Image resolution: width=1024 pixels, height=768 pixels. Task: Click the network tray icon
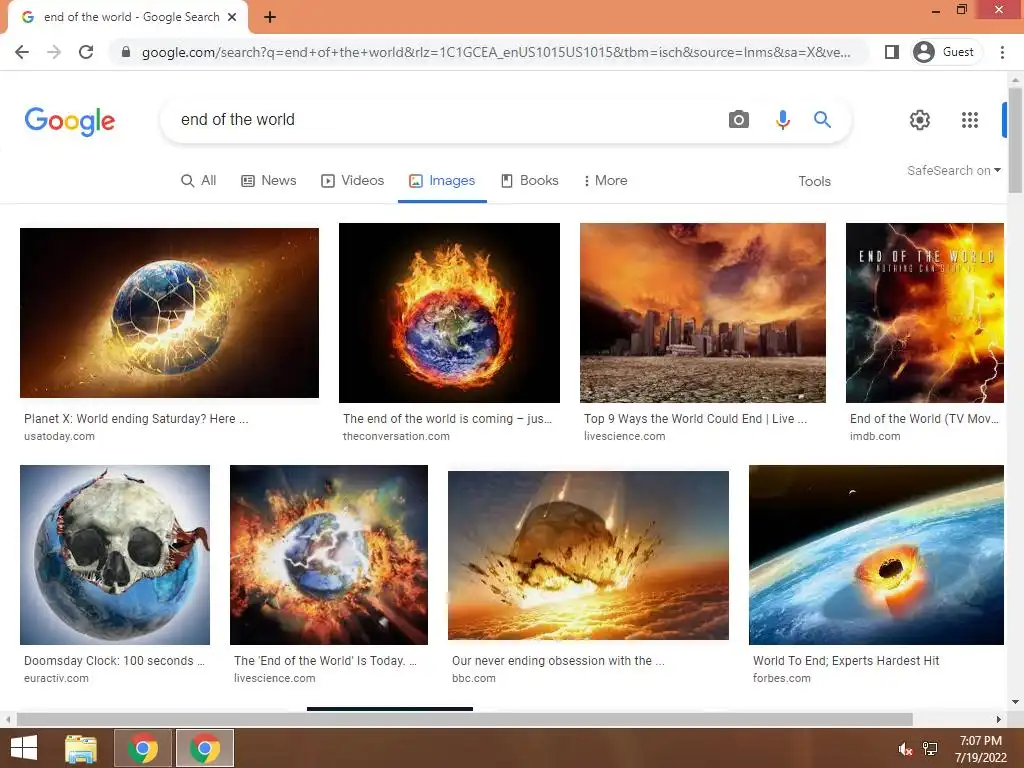[x=930, y=749]
